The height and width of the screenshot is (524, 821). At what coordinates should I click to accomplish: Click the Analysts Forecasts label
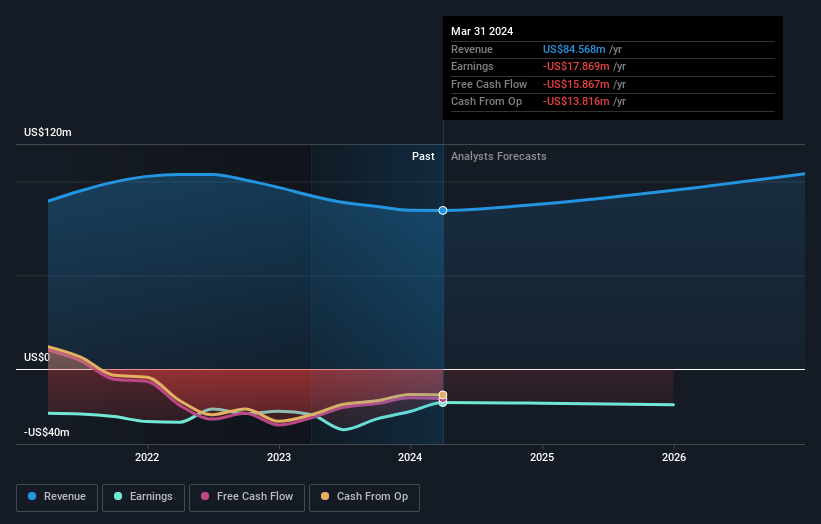[498, 157]
